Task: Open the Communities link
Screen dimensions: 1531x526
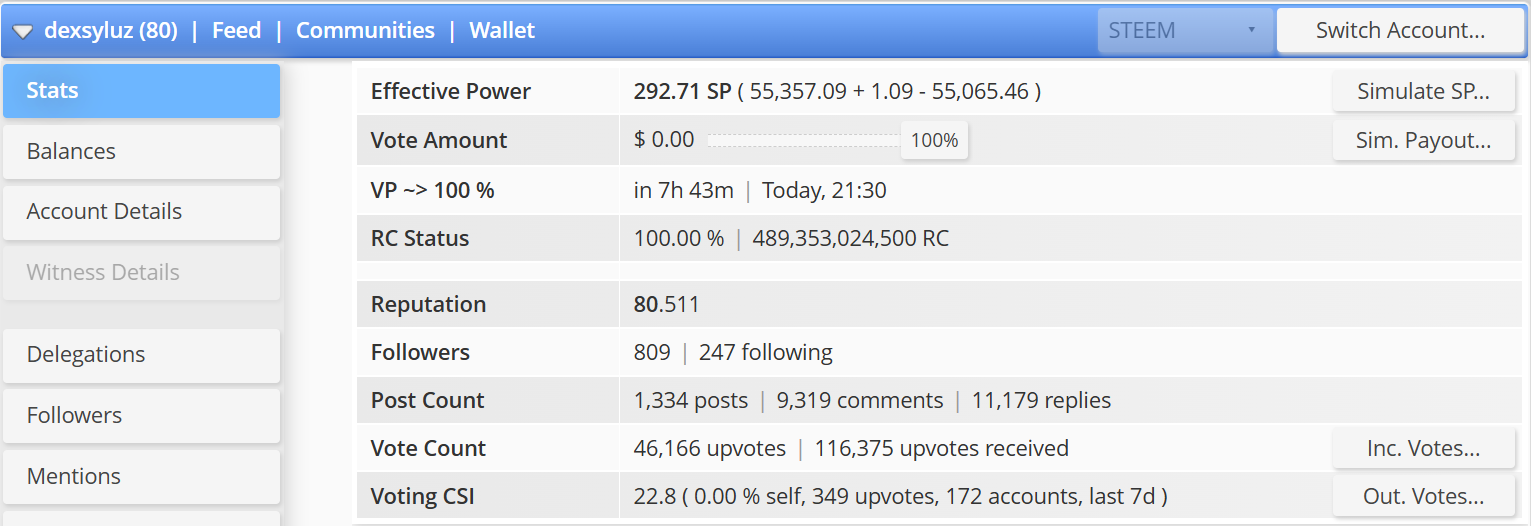Action: [365, 30]
